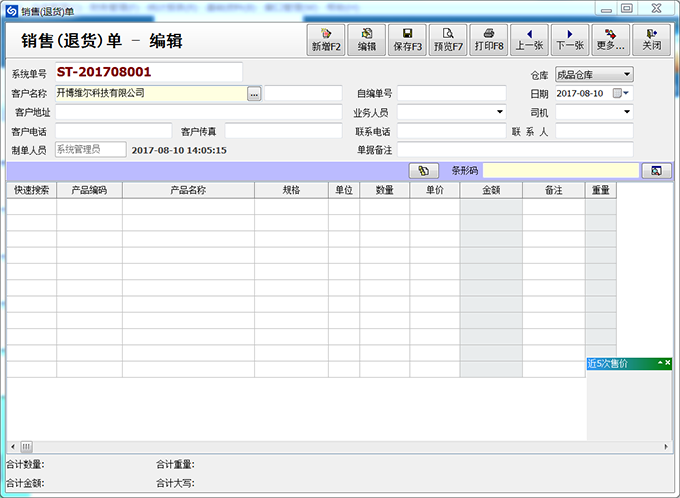Click the 客户传真 input field
The image size is (680, 498).
click(284, 131)
